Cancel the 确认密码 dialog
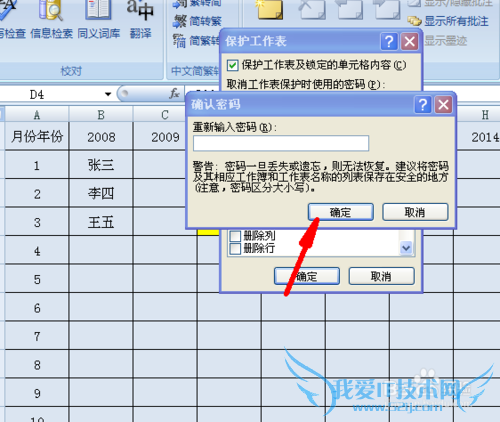Screen dimensions: 500x422 point(415,212)
